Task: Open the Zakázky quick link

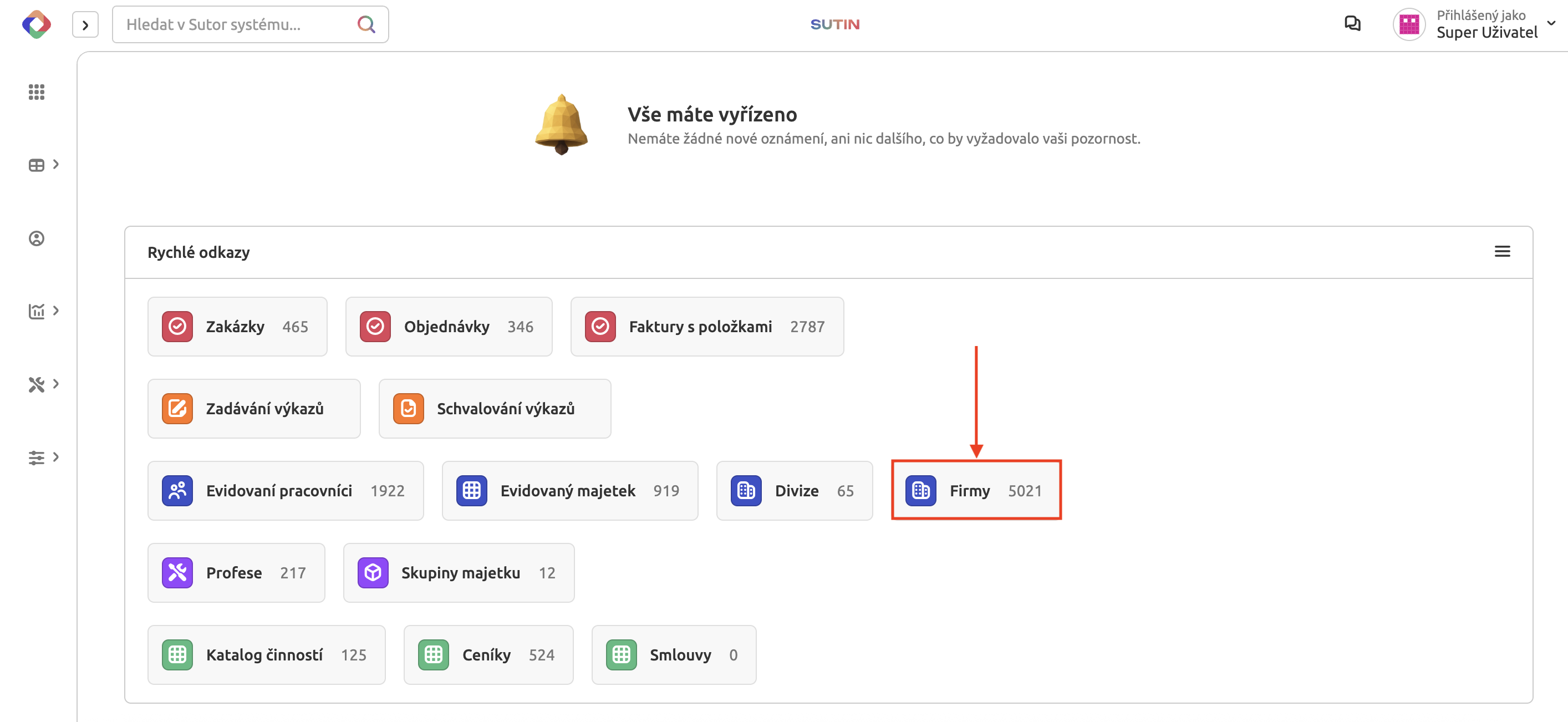Action: tap(237, 326)
